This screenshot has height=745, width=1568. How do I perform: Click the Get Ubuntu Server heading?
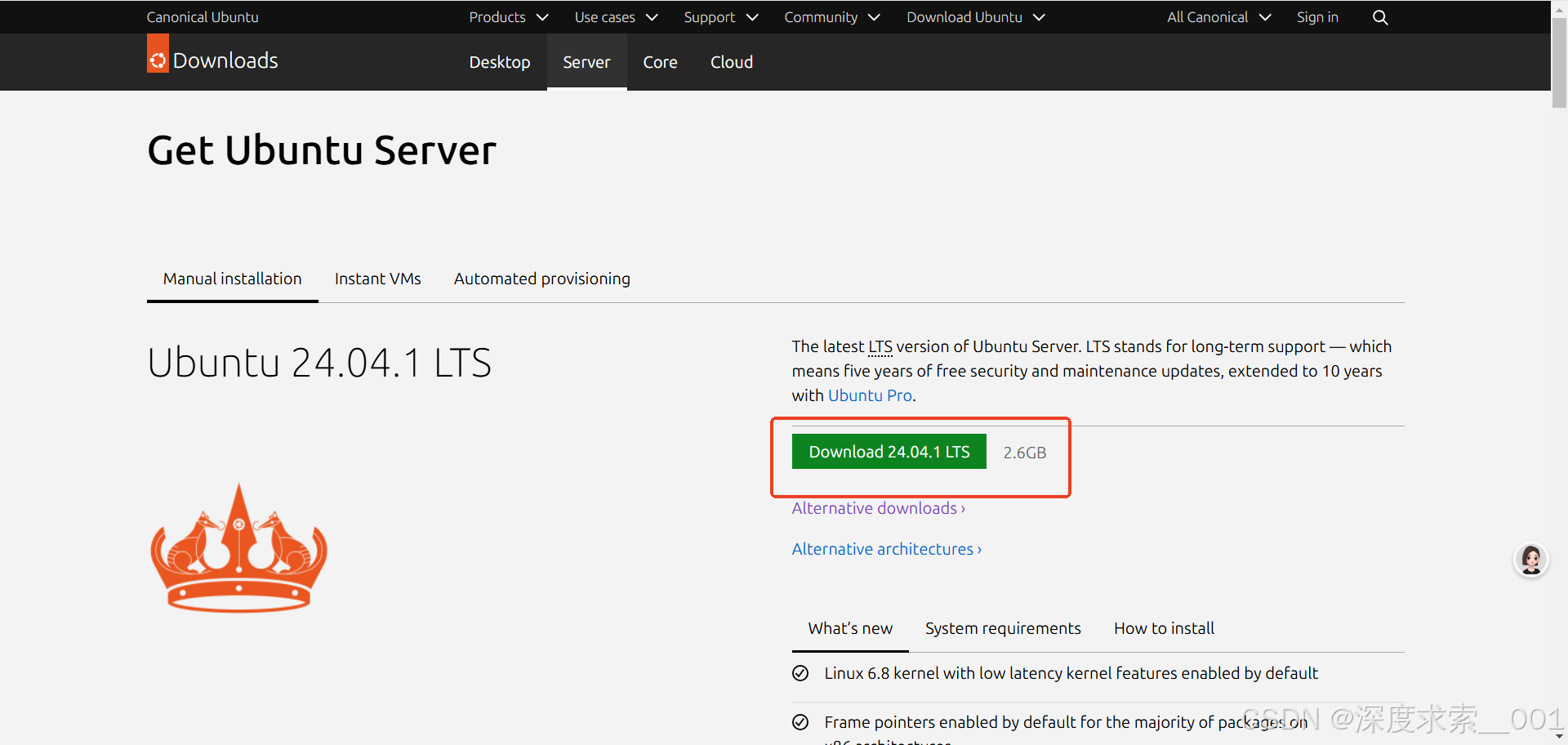[322, 150]
